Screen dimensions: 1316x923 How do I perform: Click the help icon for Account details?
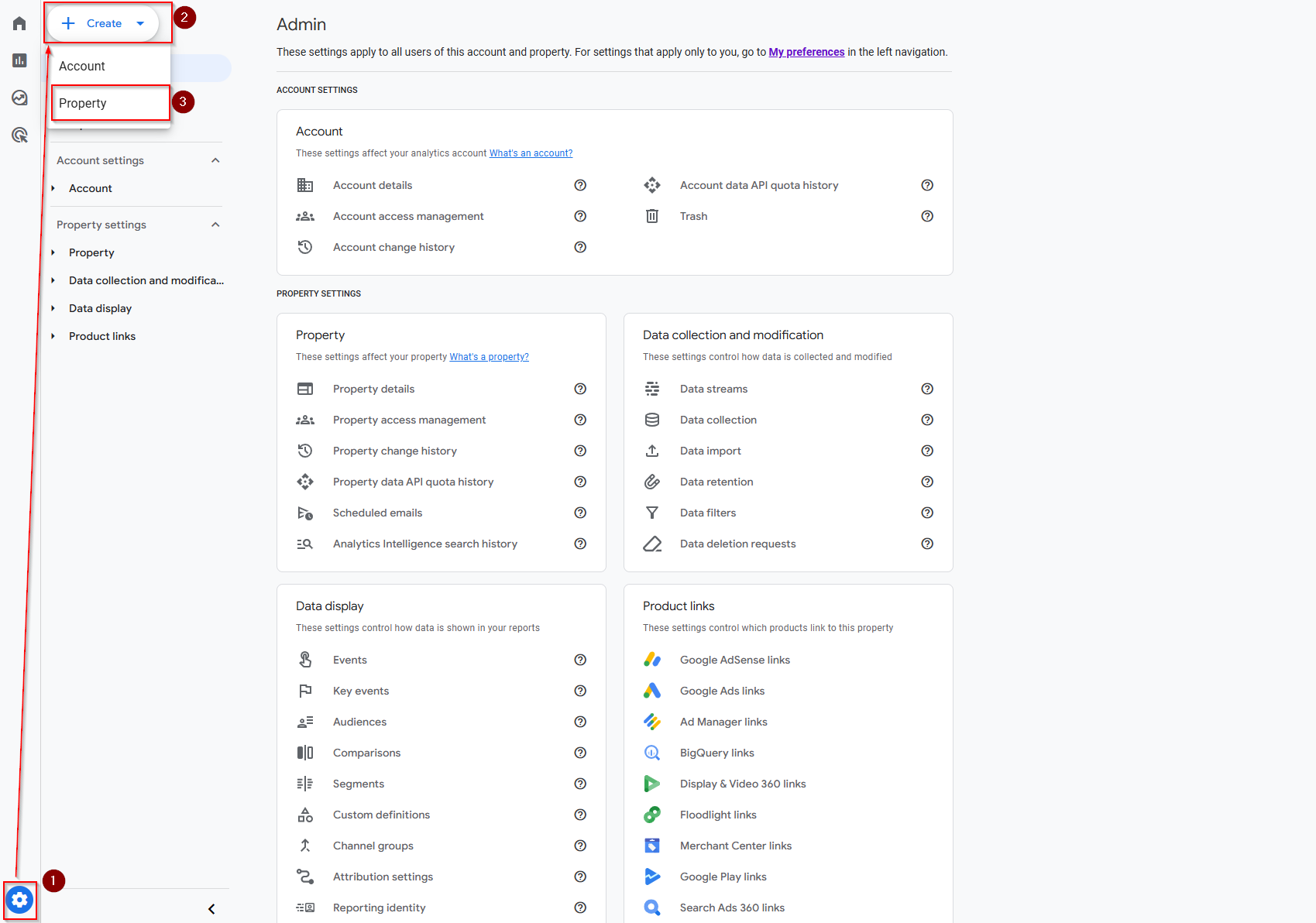(580, 185)
